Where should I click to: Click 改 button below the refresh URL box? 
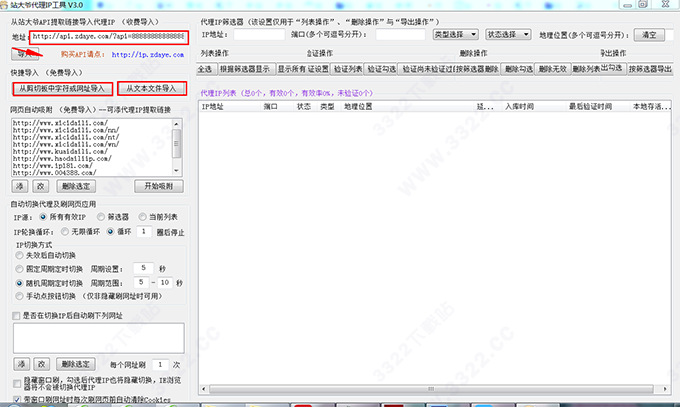[42, 364]
